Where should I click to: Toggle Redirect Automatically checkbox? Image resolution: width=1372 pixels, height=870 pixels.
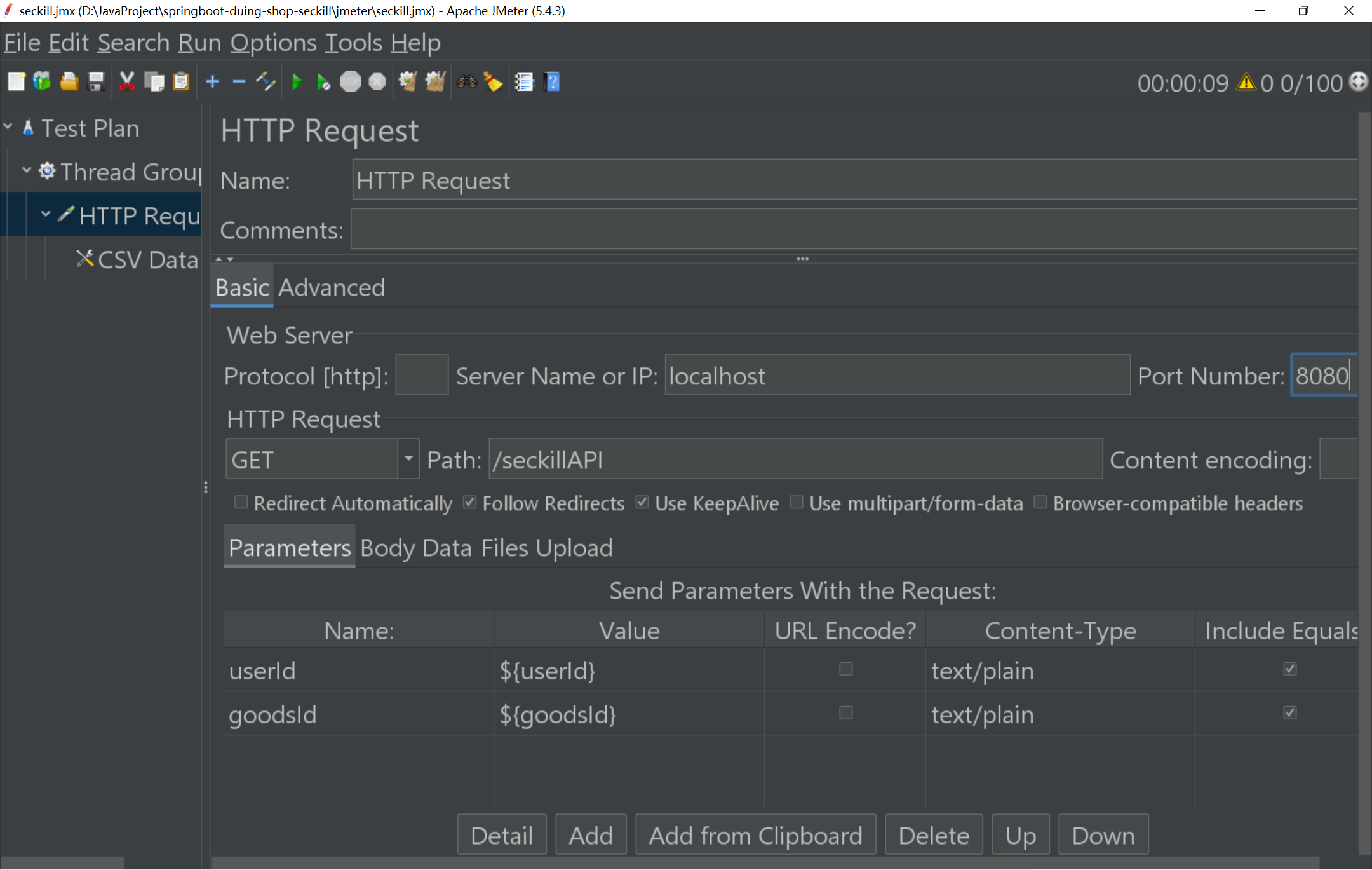tap(241, 503)
